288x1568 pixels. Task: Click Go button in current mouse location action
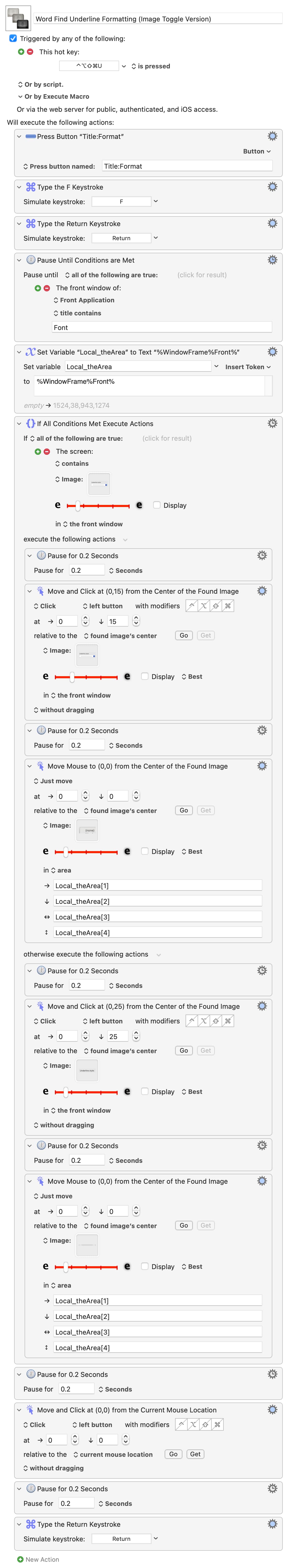coord(174,1454)
